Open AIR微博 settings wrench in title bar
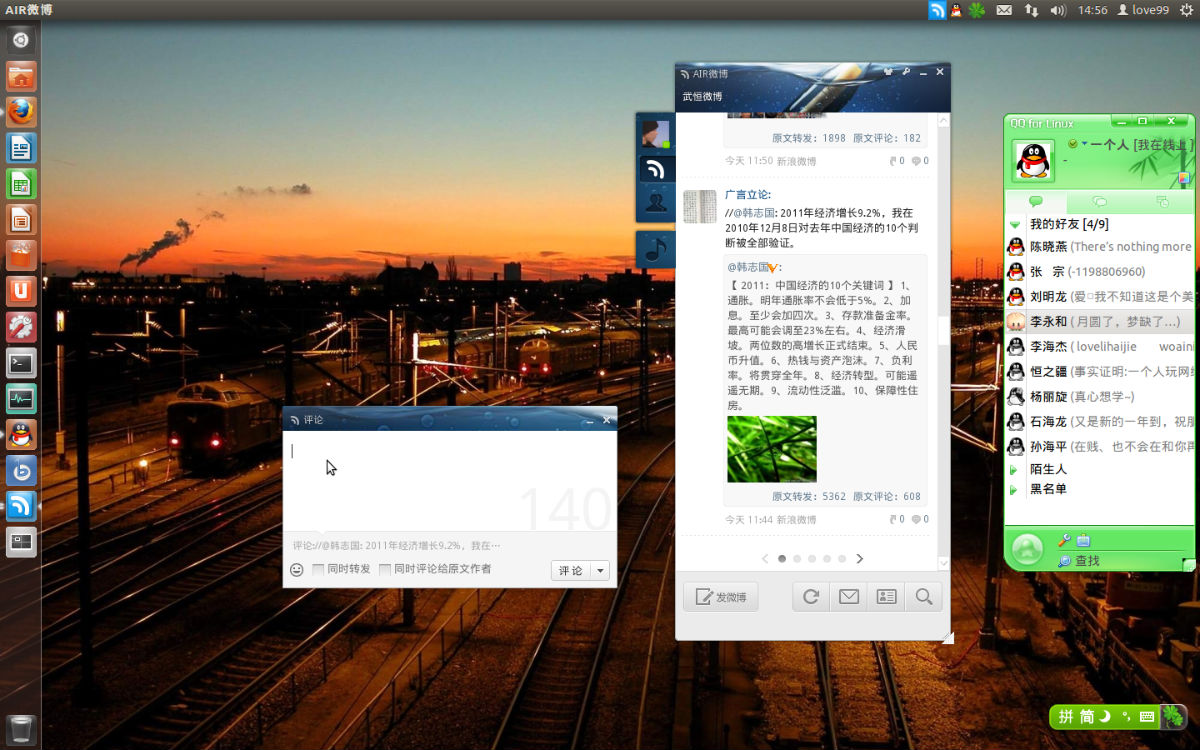The height and width of the screenshot is (750, 1200). coord(906,72)
